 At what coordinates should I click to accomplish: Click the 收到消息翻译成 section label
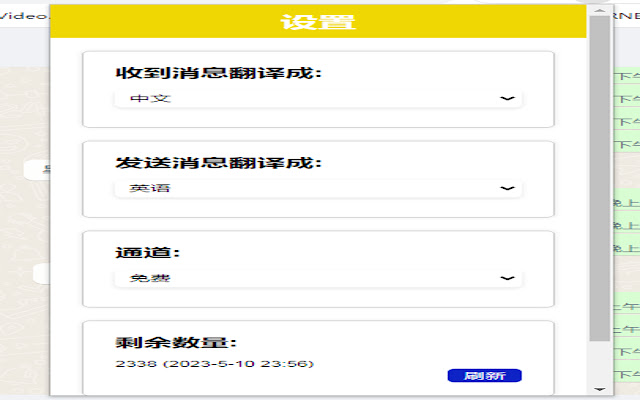coord(219,73)
